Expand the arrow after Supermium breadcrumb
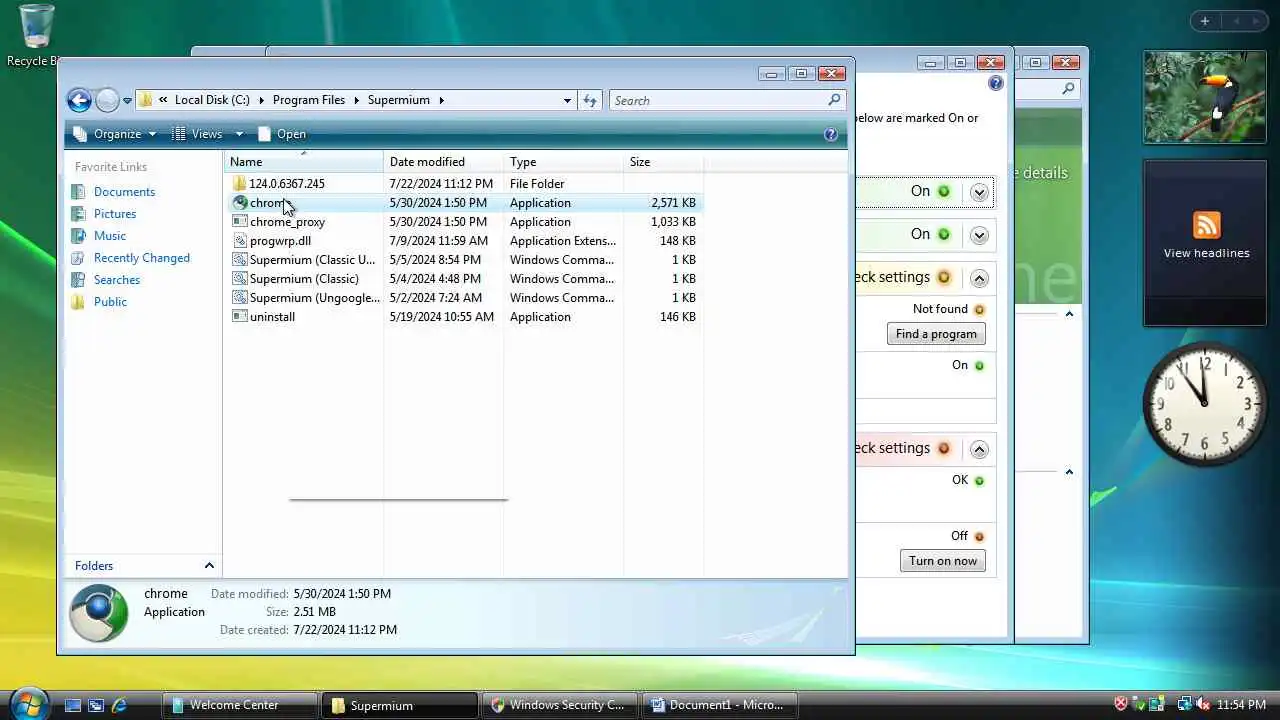This screenshot has height=720, width=1280. tap(441, 100)
